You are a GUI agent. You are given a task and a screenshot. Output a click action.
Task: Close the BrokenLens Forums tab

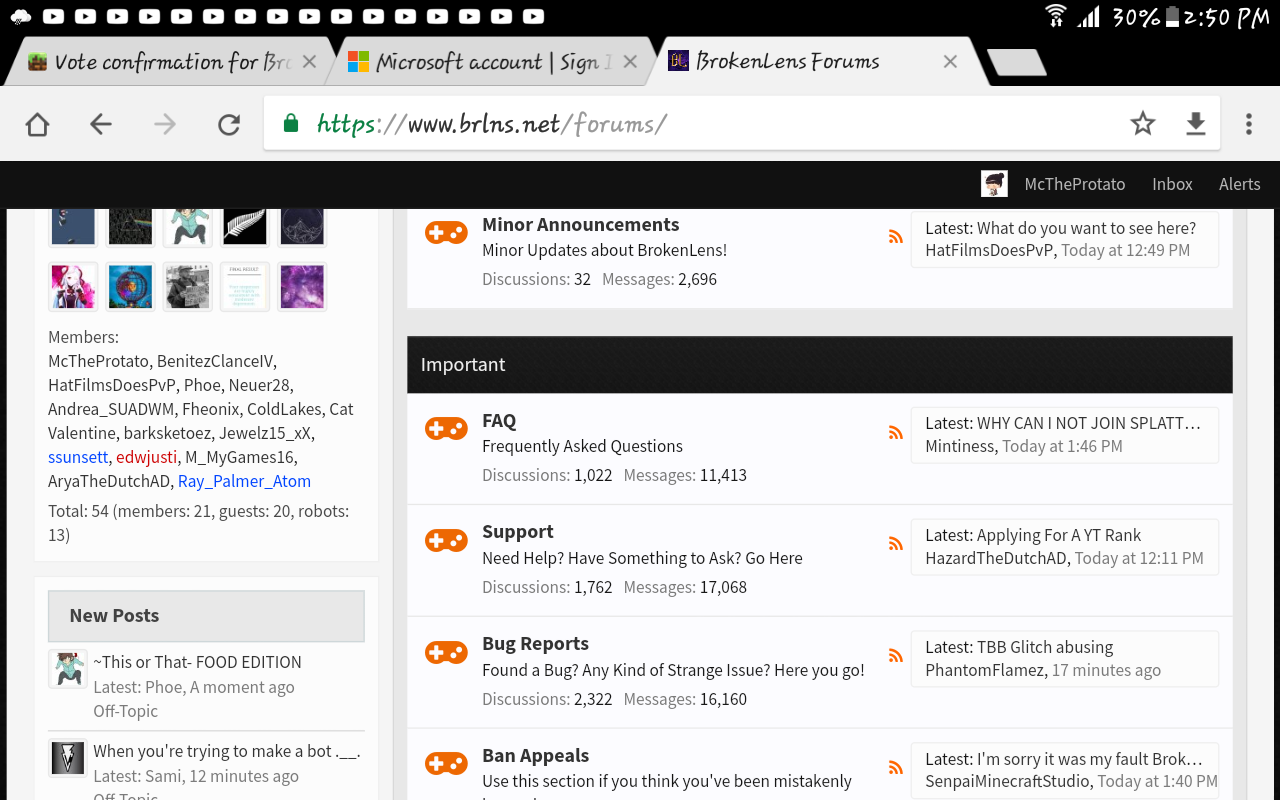pos(950,62)
